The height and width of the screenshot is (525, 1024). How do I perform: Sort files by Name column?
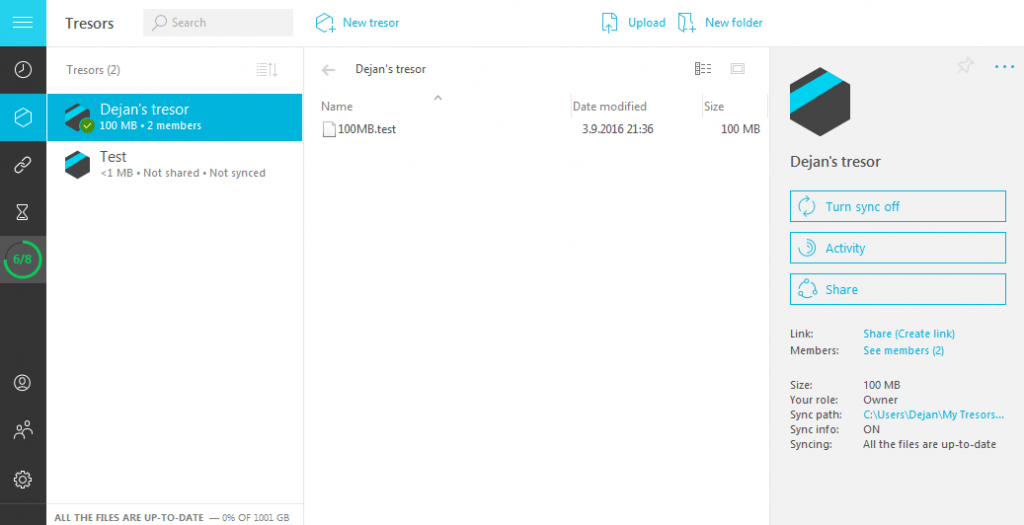337,106
